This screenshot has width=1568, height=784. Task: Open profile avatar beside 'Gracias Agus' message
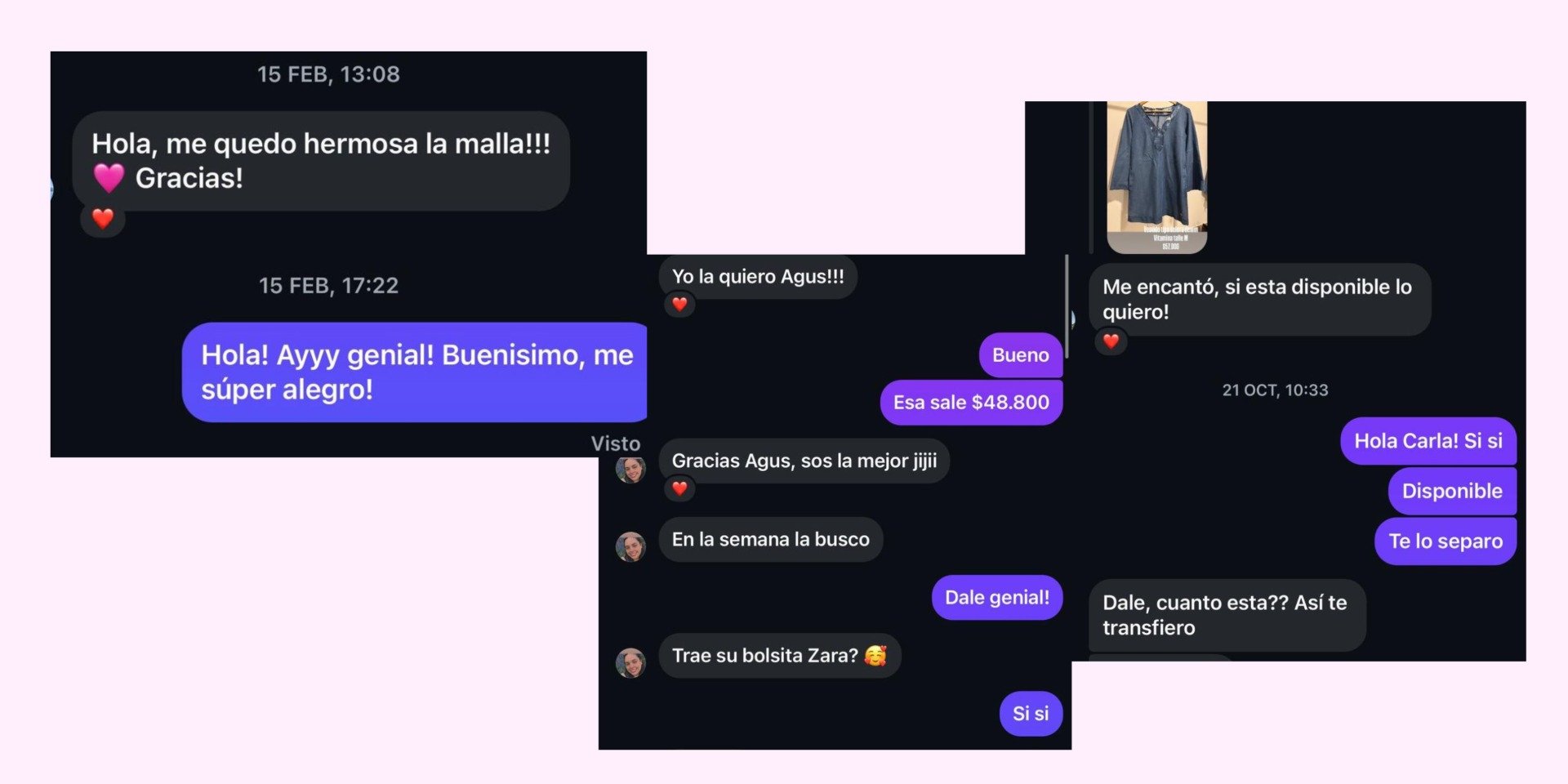(x=630, y=469)
